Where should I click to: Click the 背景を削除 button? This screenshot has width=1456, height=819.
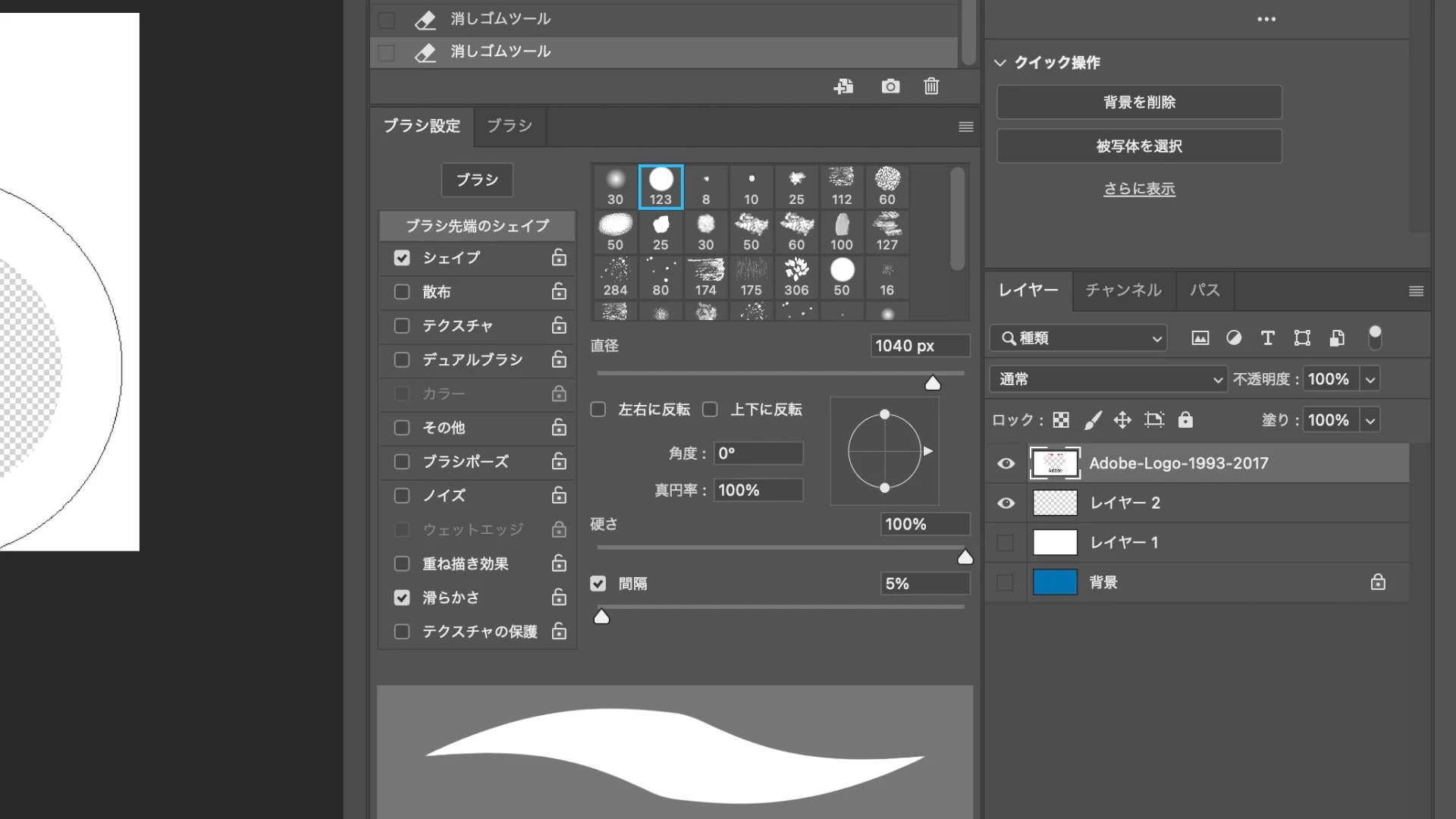click(x=1139, y=102)
